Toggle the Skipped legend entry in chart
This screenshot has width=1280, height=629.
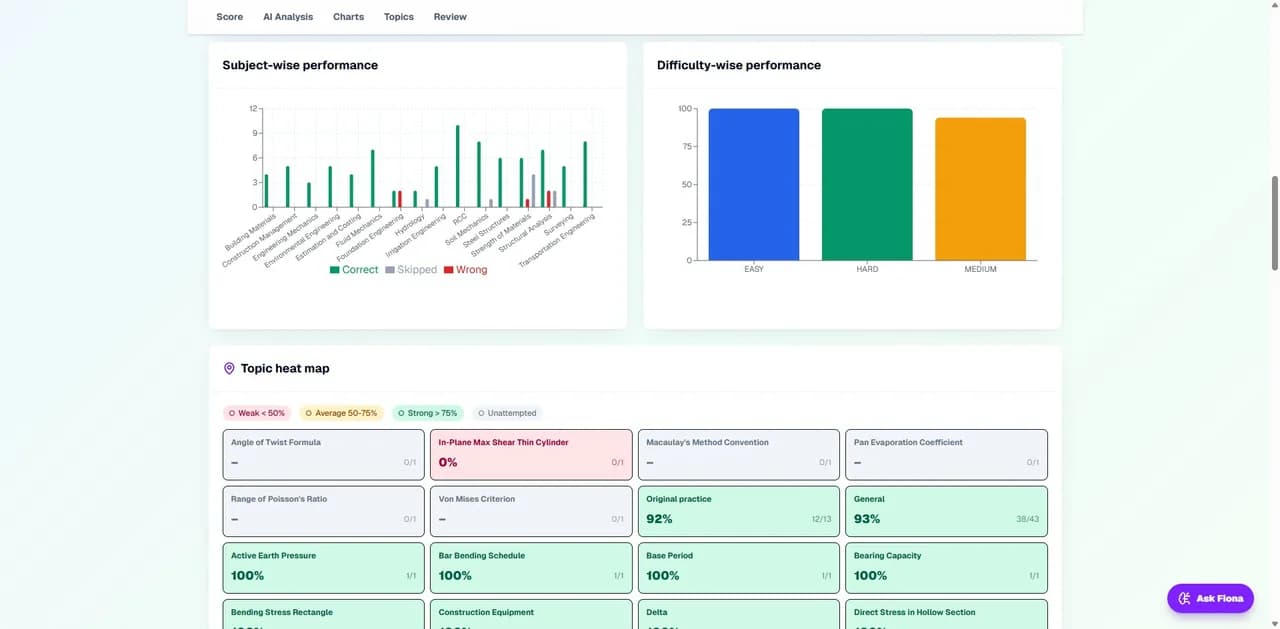tap(411, 270)
